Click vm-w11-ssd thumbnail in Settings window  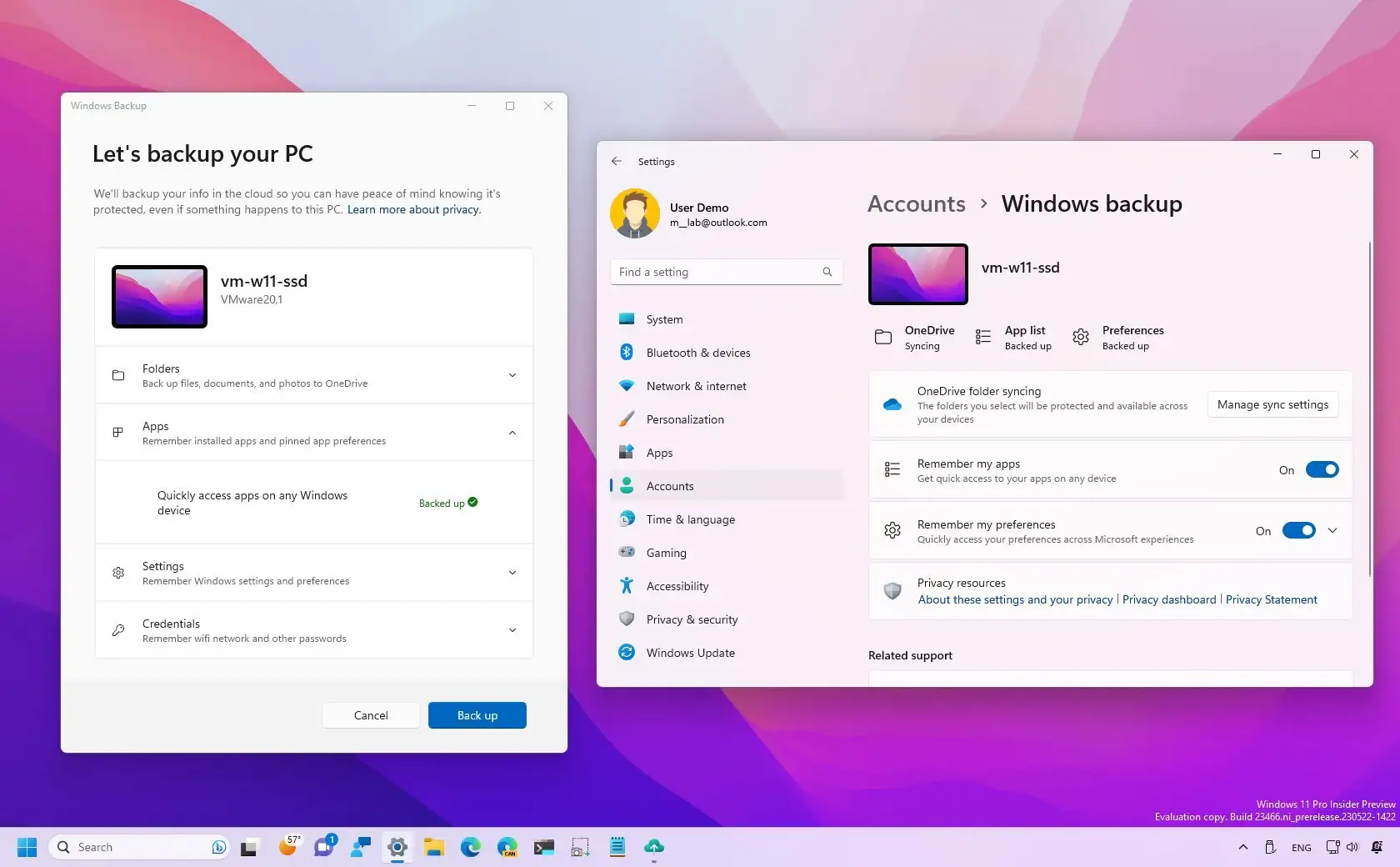(918, 274)
